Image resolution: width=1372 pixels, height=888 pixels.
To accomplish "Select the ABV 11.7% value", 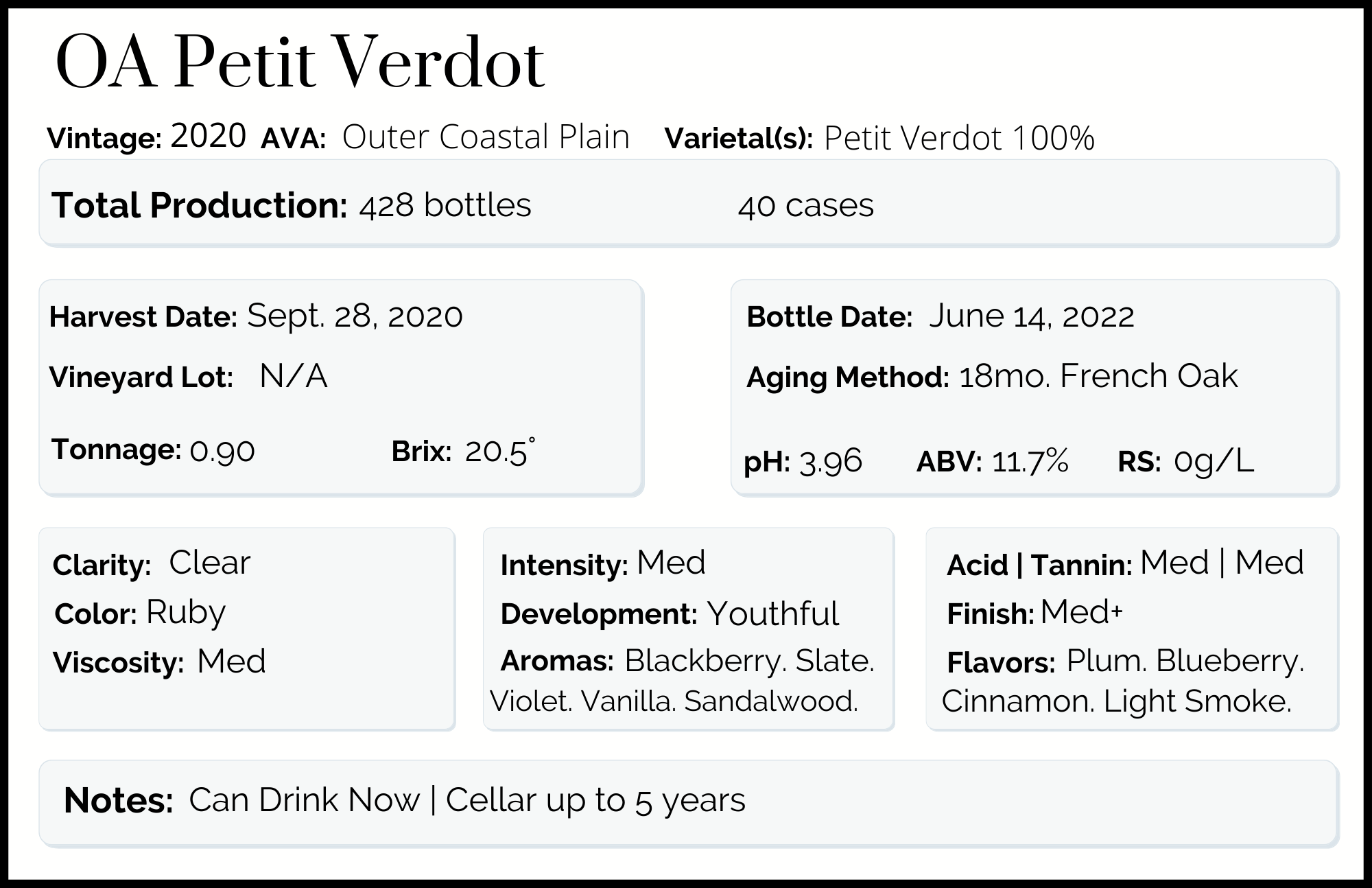I will click(x=1030, y=461).
